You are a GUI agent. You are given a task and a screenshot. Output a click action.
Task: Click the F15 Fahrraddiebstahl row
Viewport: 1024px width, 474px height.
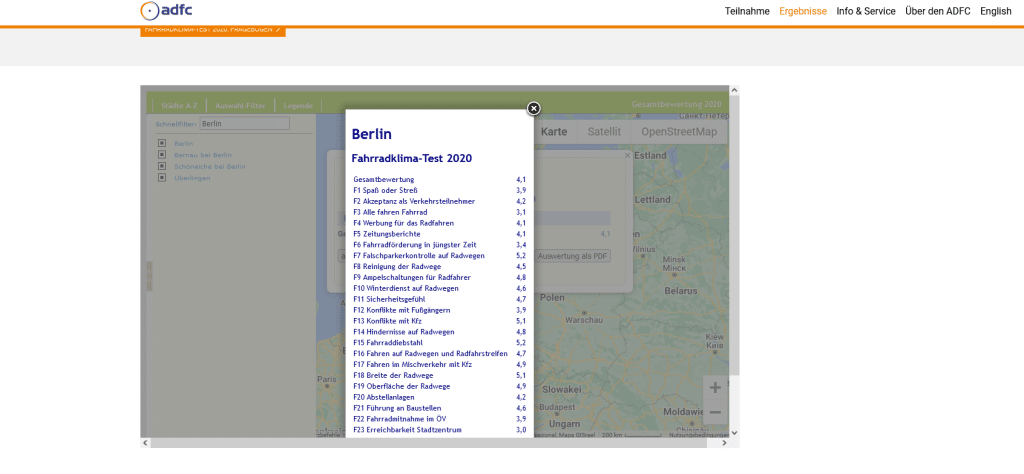pos(440,343)
